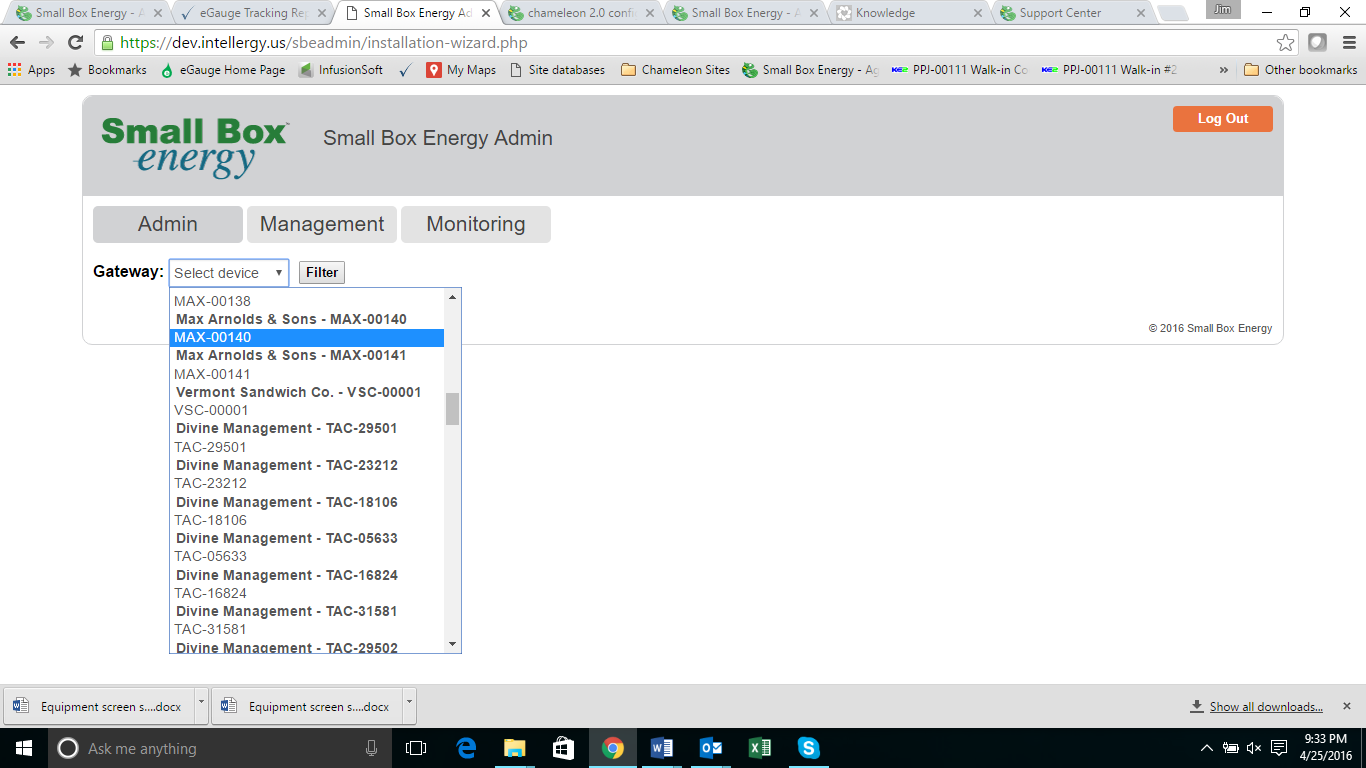Image resolution: width=1366 pixels, height=768 pixels.
Task: Choose TAC-18106 in the device list
Action: (x=307, y=520)
